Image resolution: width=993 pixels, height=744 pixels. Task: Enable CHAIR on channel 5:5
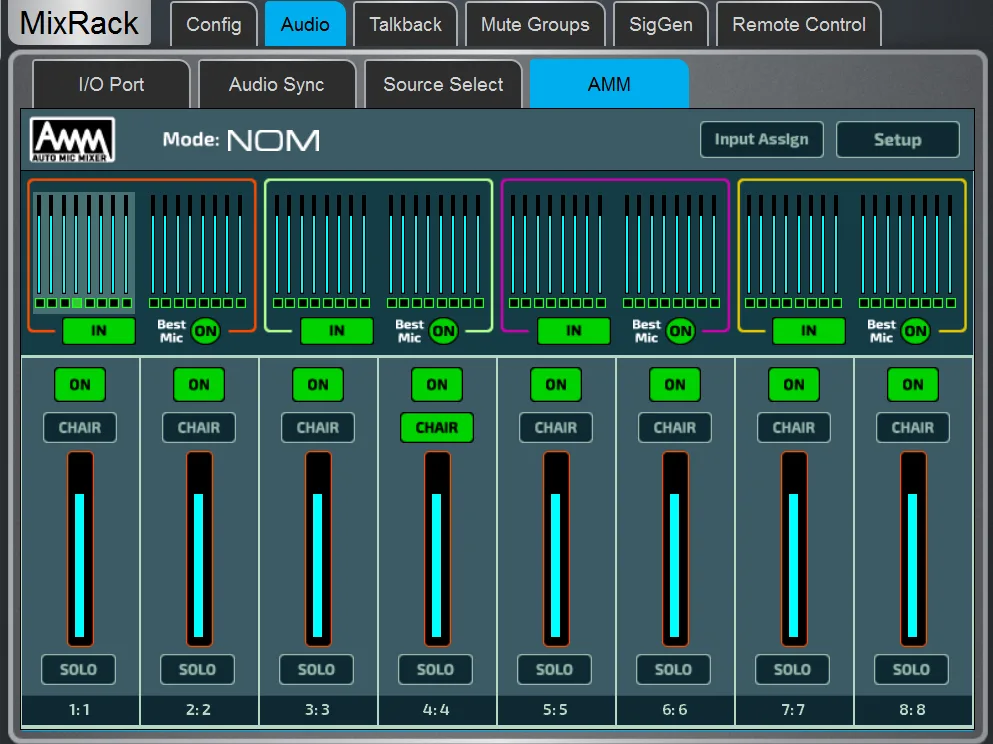(556, 427)
